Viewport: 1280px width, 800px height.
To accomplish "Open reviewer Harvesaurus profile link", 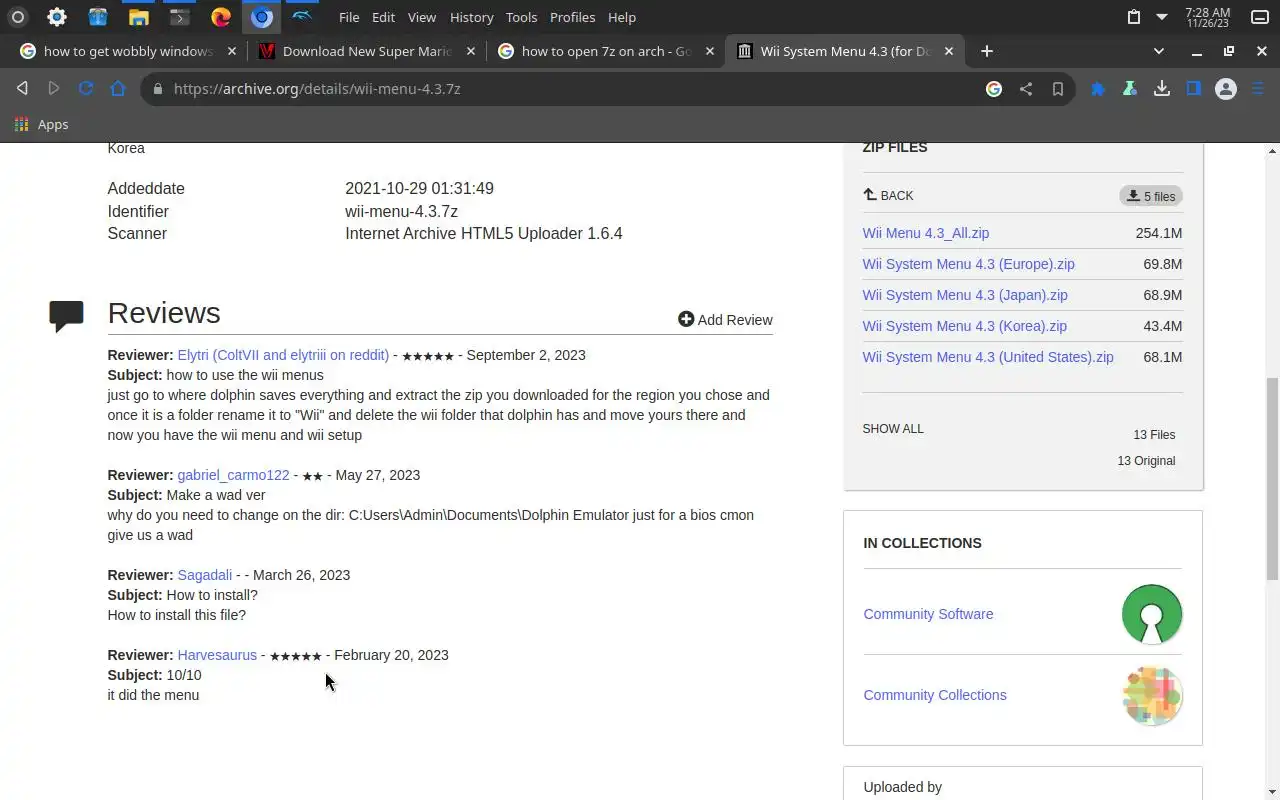I will click(x=217, y=655).
